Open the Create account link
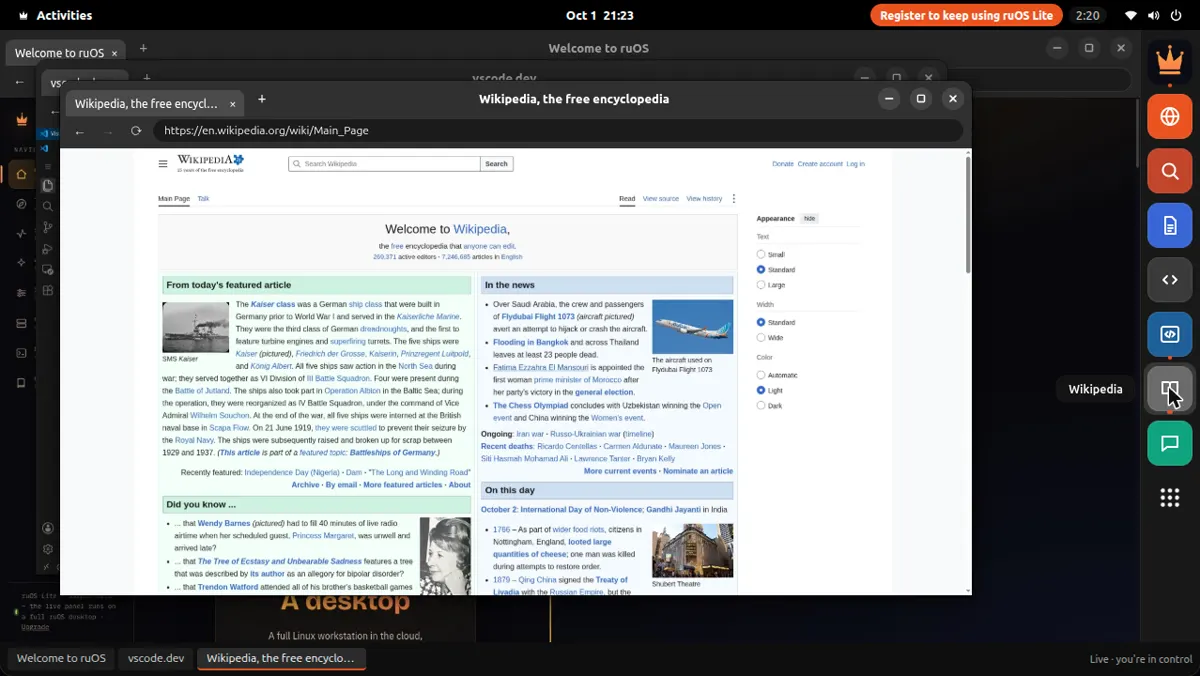The height and width of the screenshot is (676, 1200). point(820,164)
